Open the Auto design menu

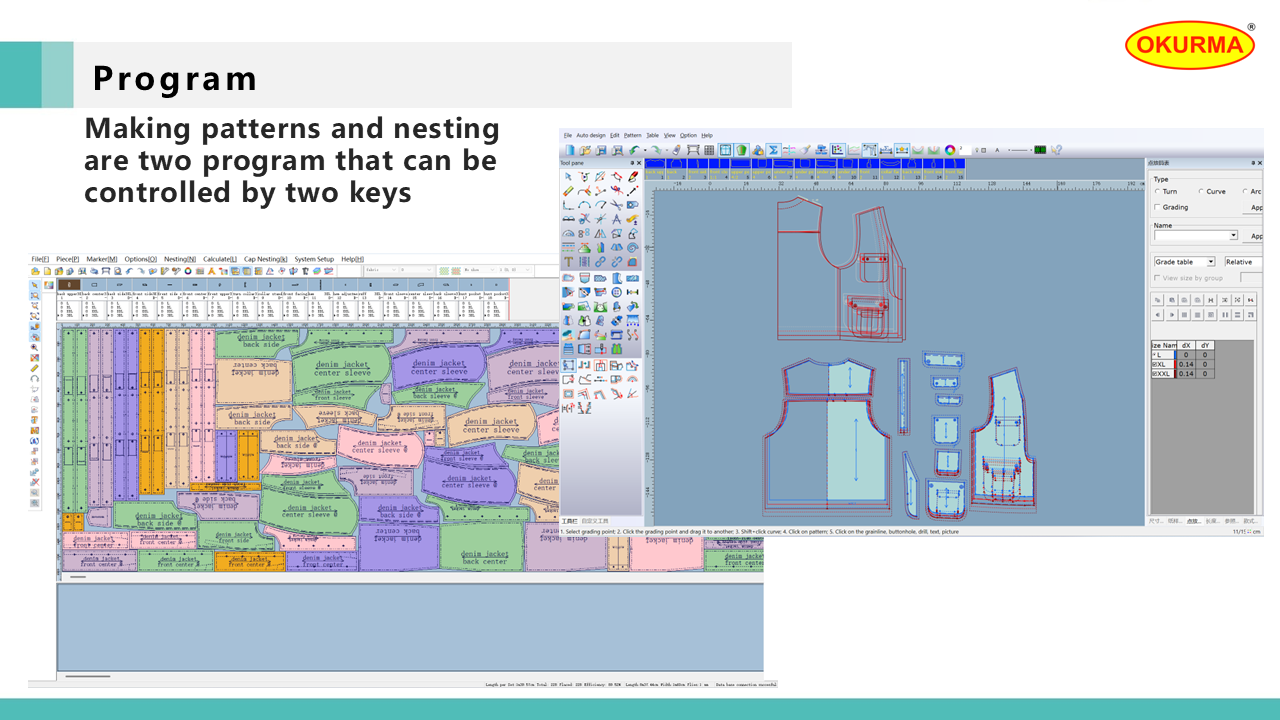590,135
